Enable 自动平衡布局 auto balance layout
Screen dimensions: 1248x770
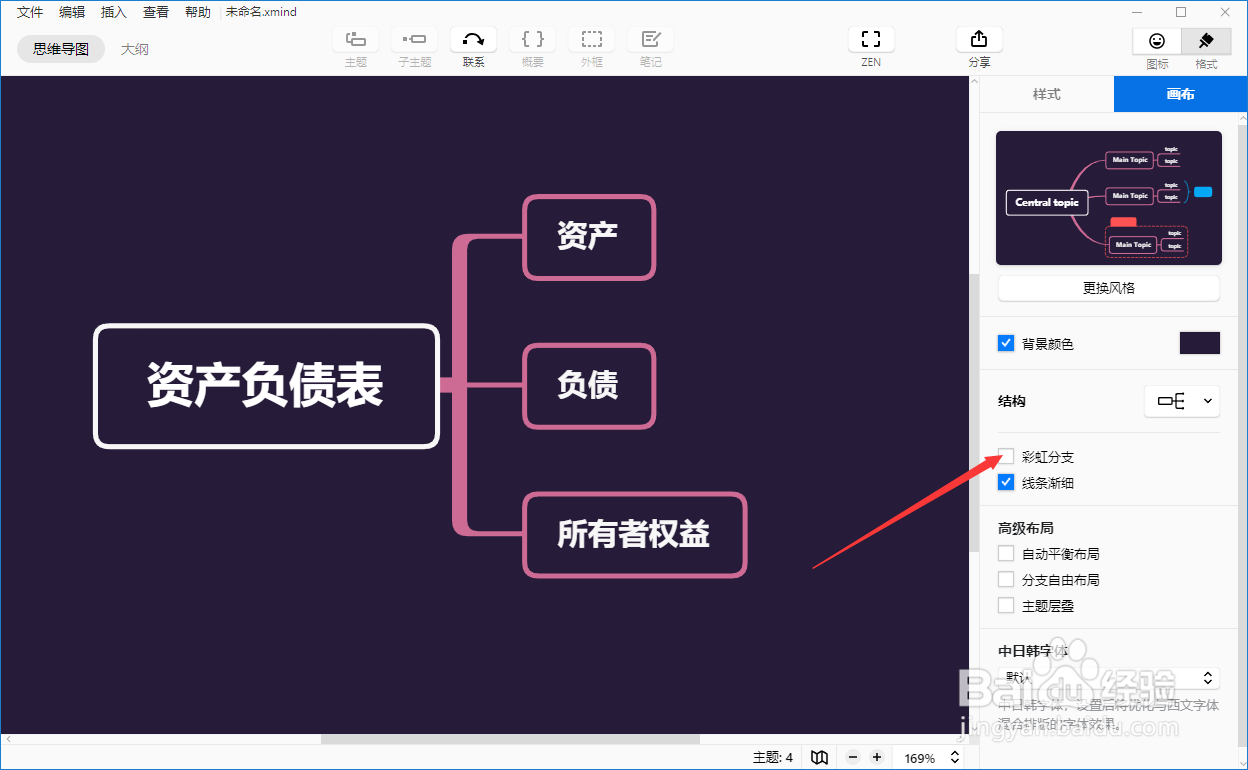pos(1006,553)
